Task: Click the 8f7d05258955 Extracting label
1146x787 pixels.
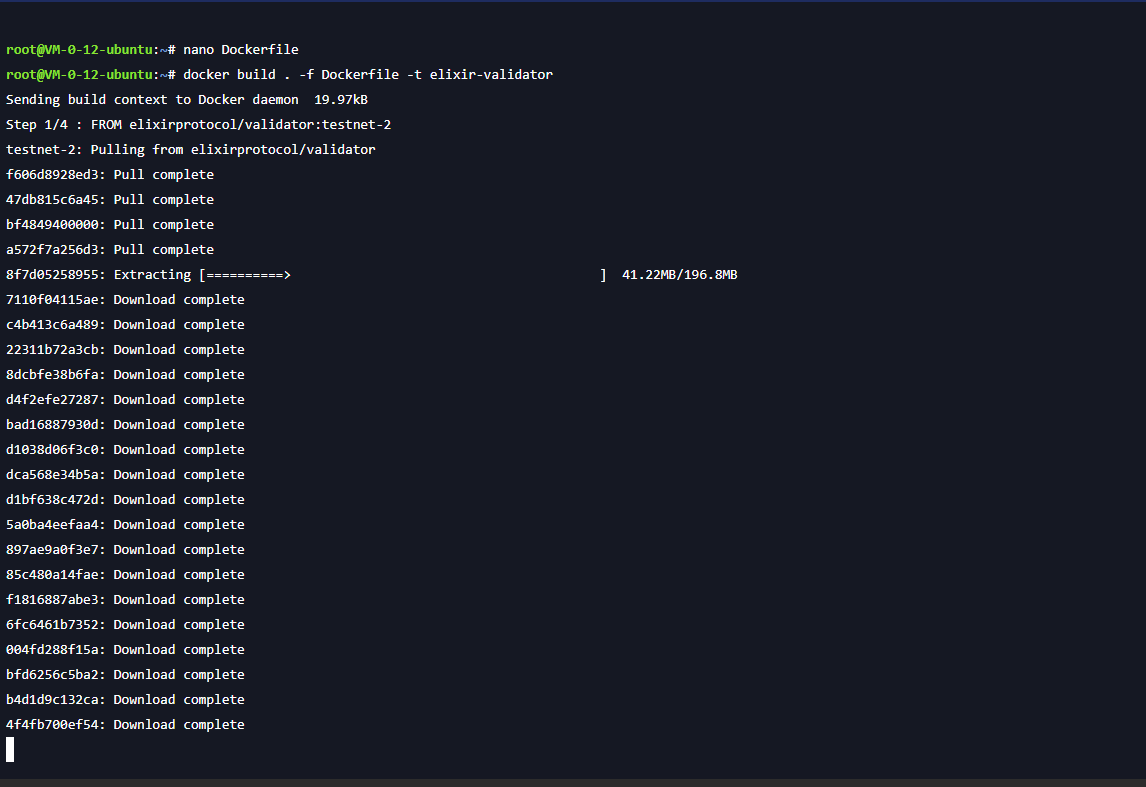Action: coord(99,275)
